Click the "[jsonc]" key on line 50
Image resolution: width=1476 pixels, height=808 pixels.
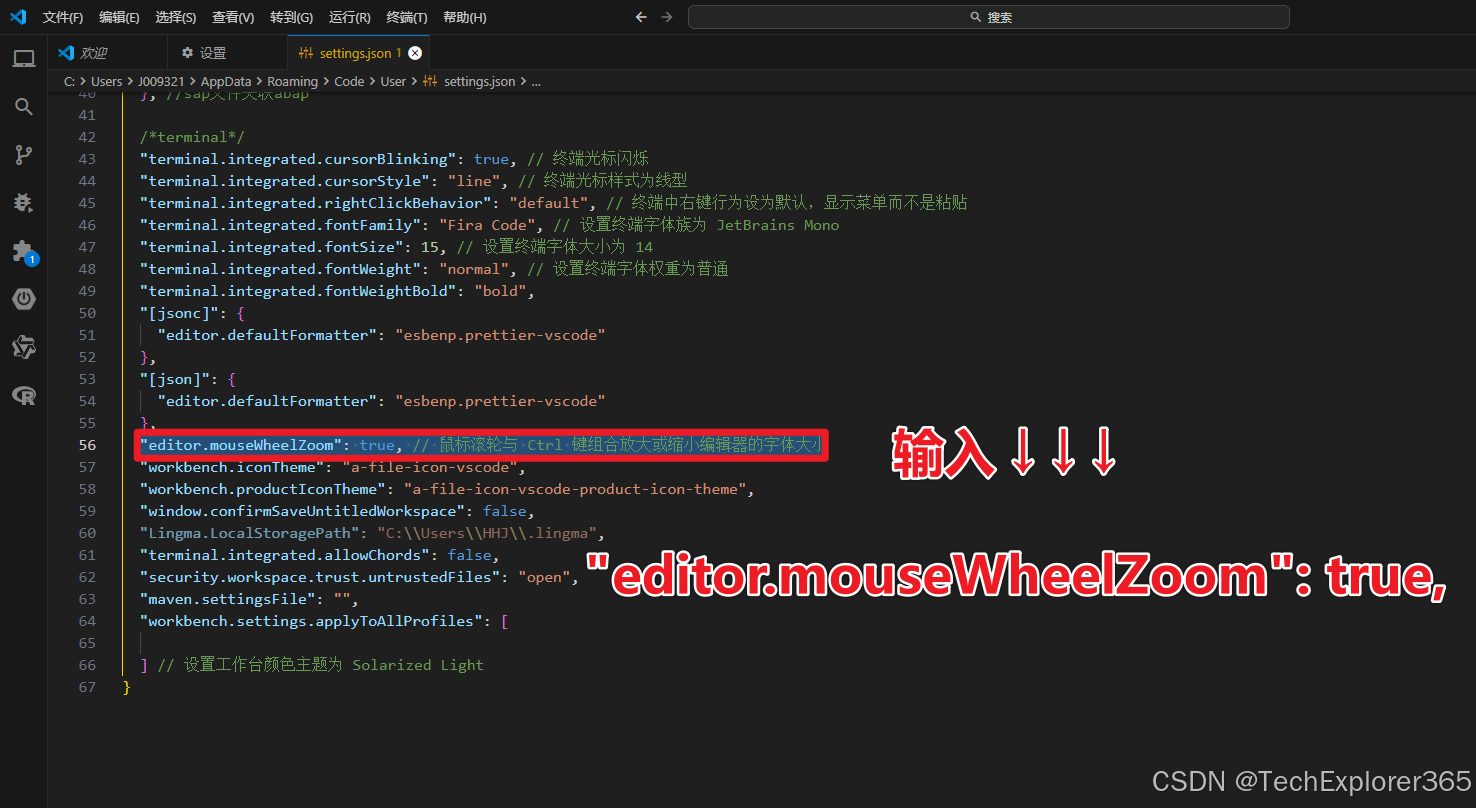click(180, 313)
